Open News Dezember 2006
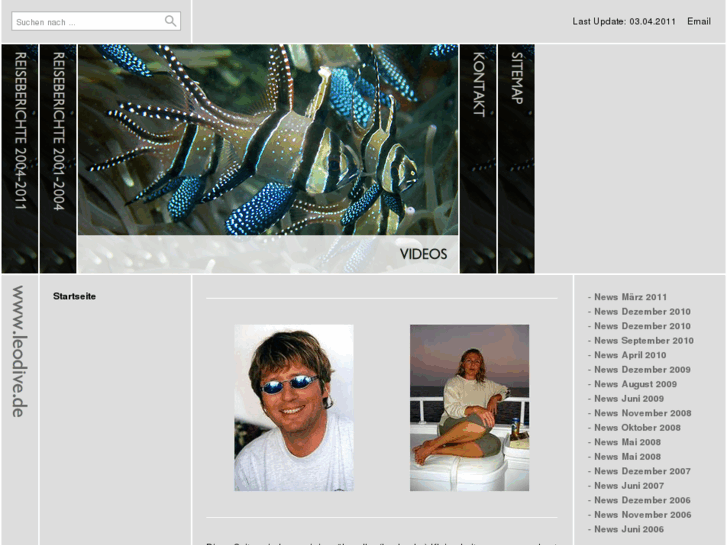727x545 pixels. click(642, 500)
